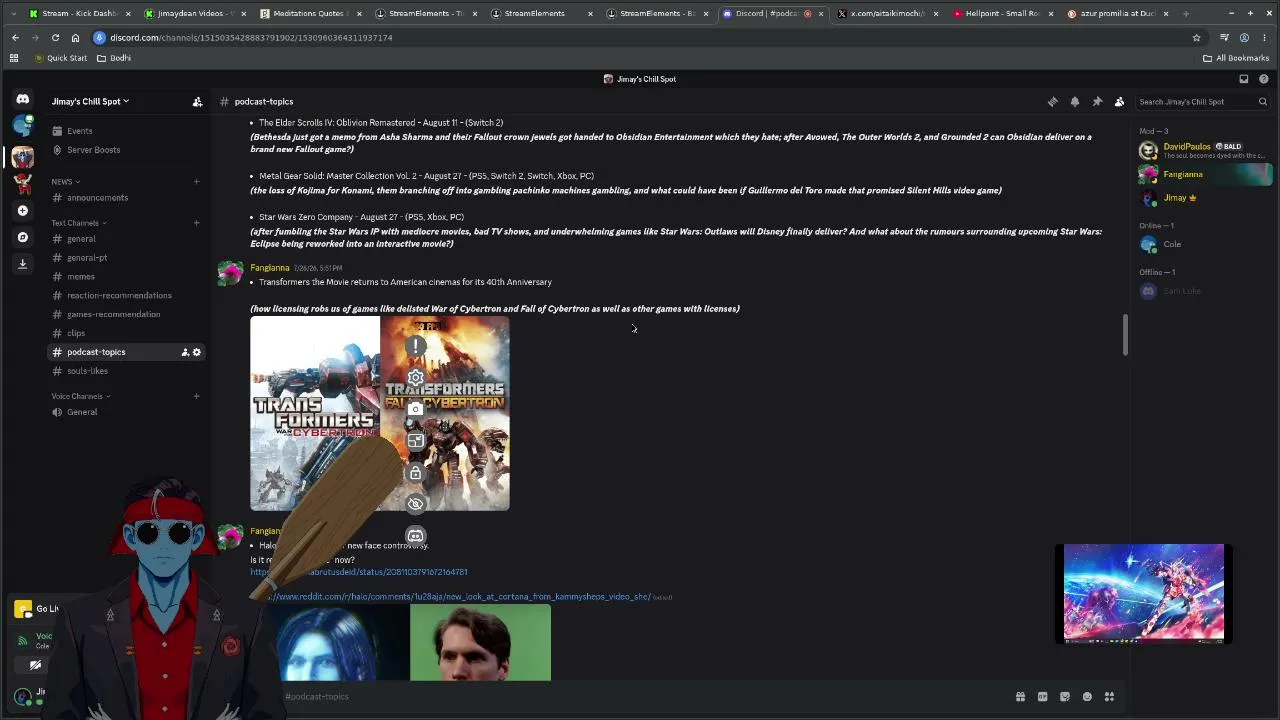Open the Apps launcher icon in message bar

point(1109,697)
